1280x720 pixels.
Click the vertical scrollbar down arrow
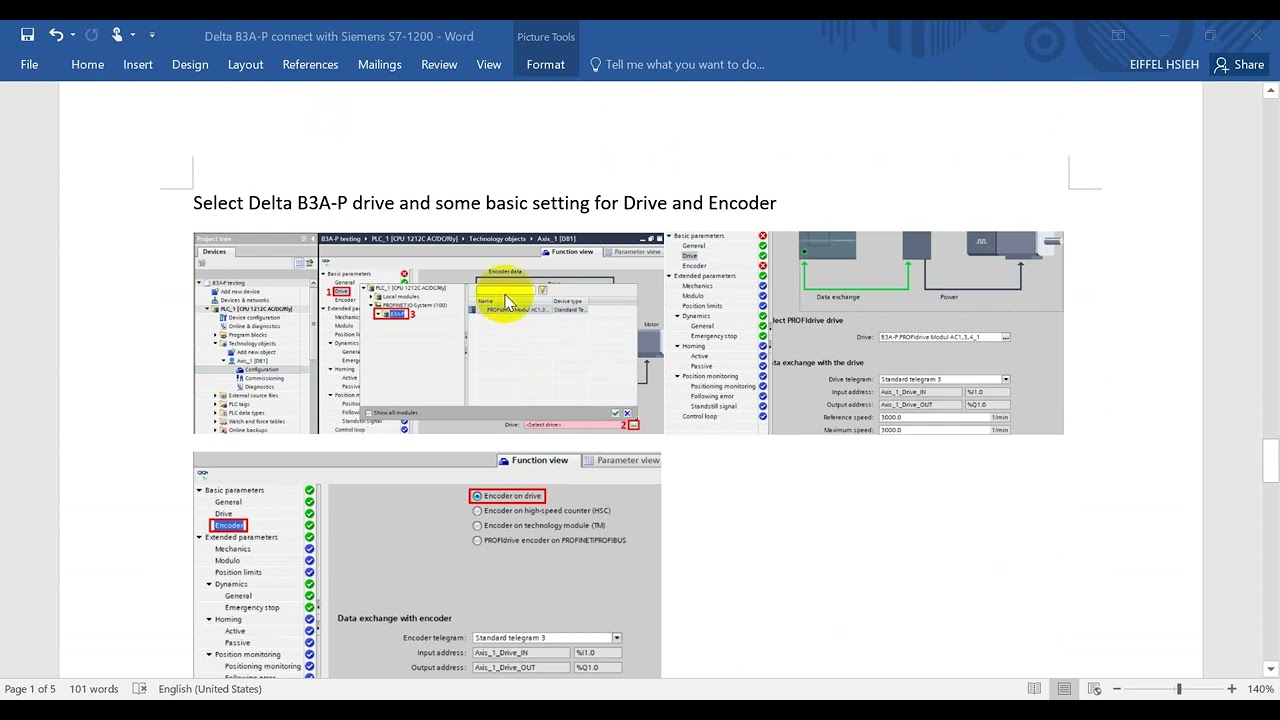1271,669
